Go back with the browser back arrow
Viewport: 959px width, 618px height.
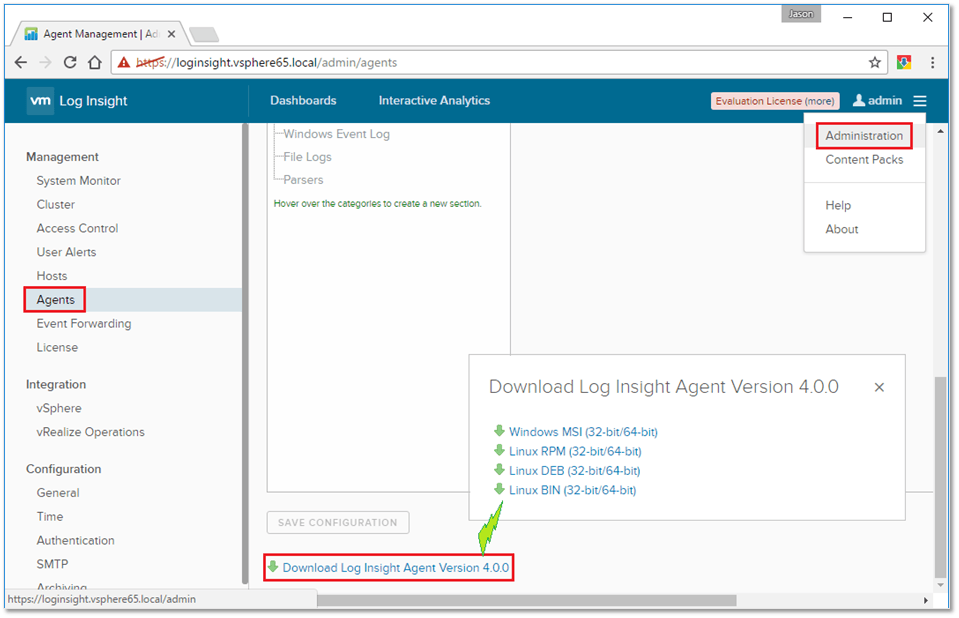[x=21, y=62]
